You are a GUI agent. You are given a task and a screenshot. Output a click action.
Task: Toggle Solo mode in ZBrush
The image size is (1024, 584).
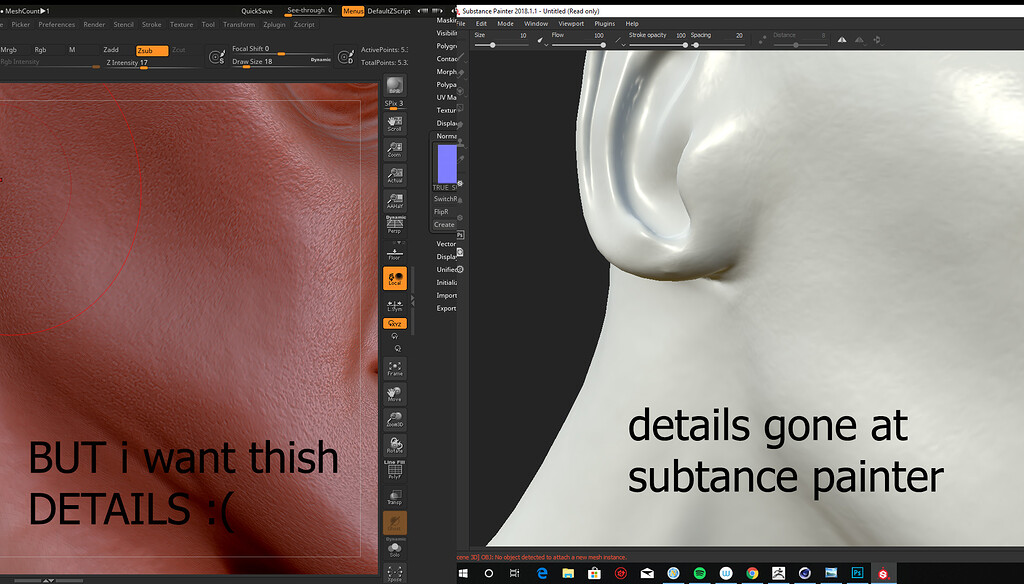(394, 547)
